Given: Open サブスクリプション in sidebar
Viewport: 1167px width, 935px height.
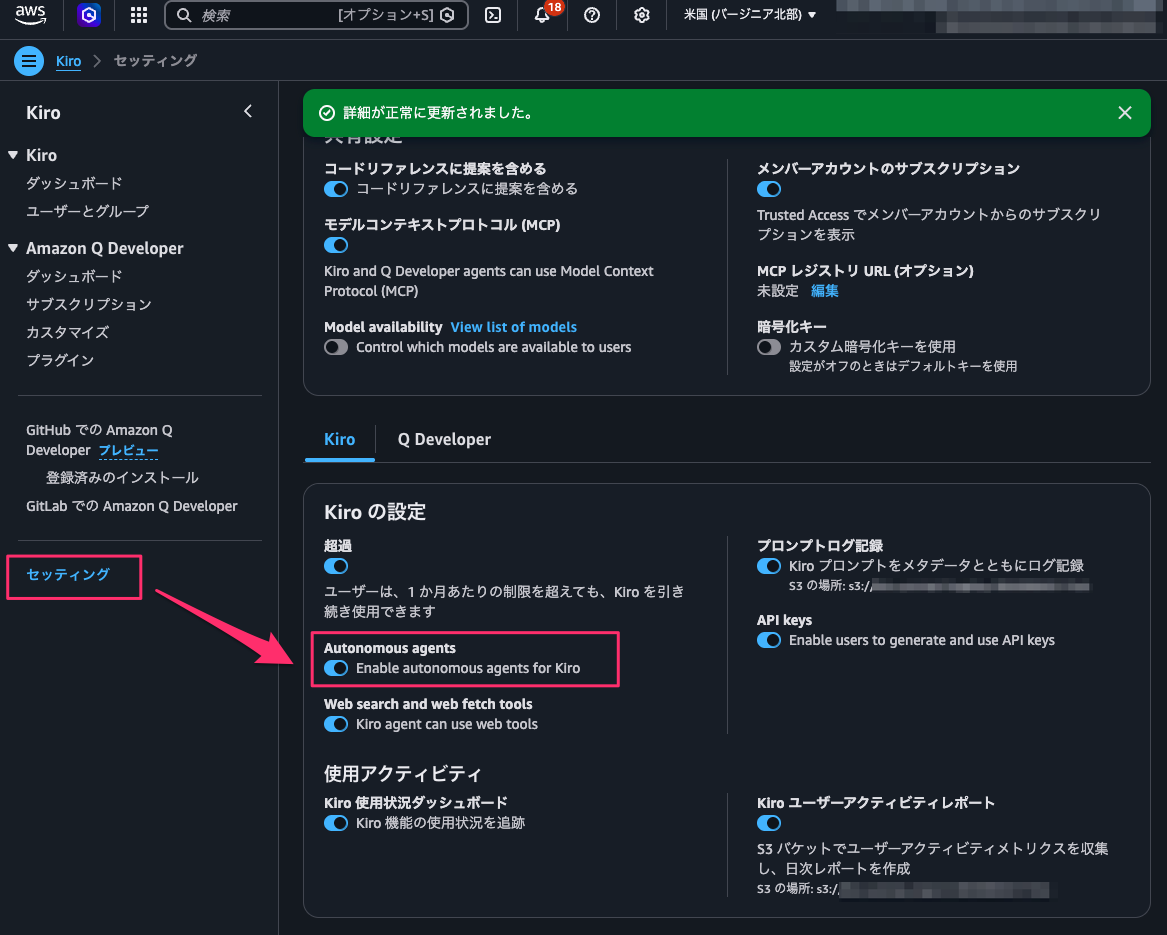Looking at the screenshot, I should (x=89, y=304).
